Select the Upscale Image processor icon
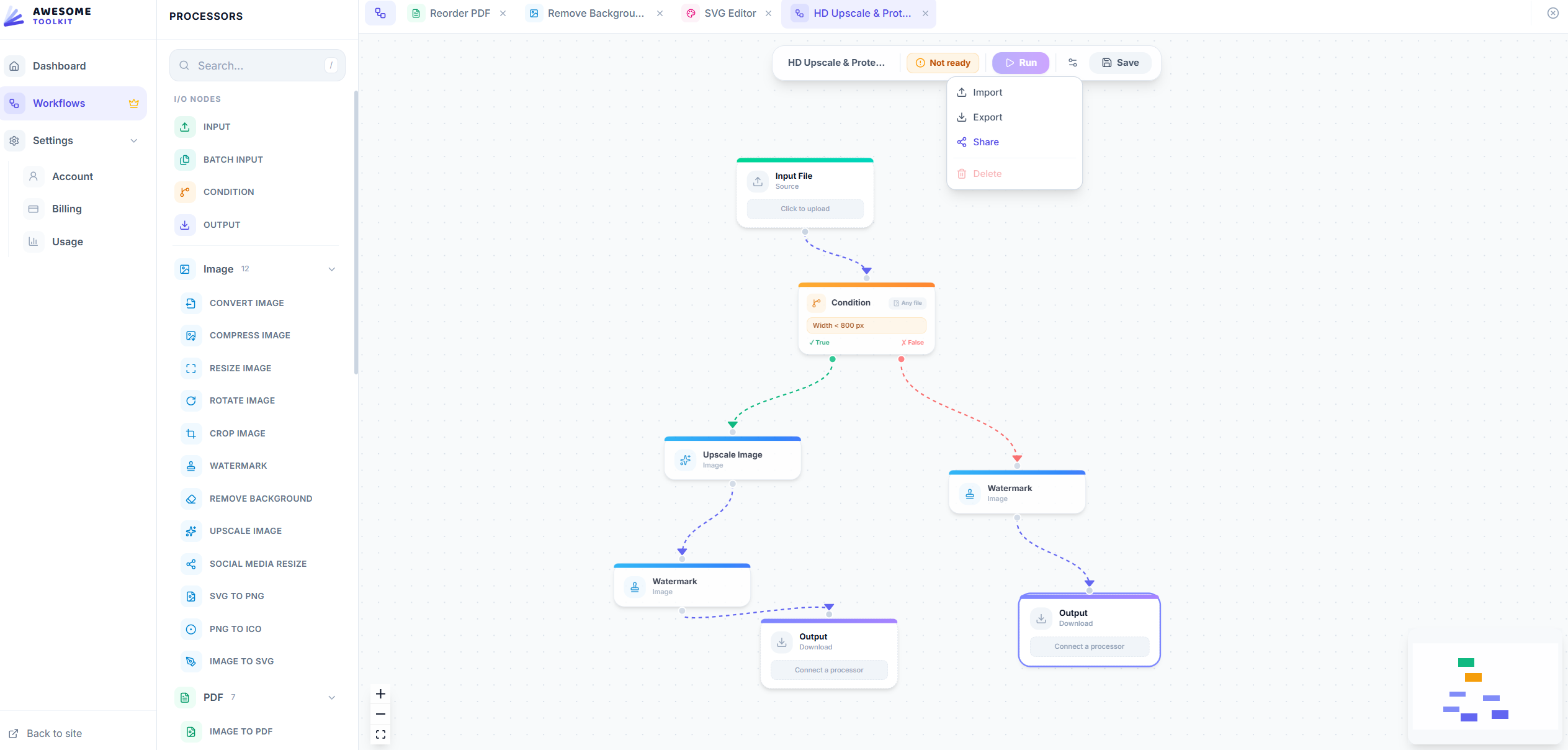Screen dimensions: 1568x750 click(191, 531)
